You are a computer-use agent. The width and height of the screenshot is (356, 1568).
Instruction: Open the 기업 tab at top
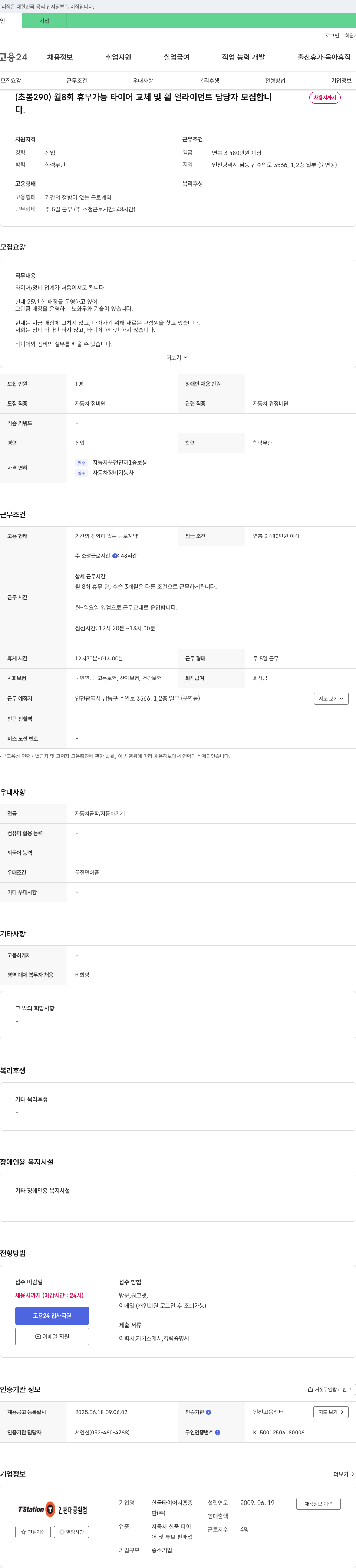[x=44, y=21]
